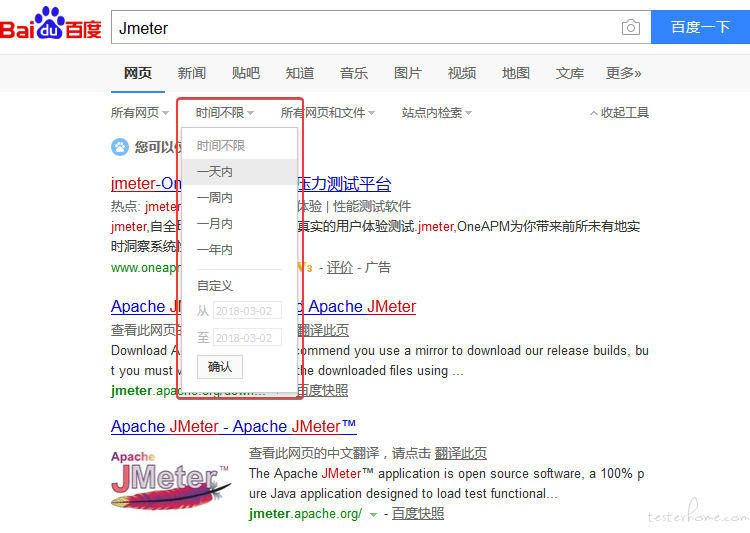Click the paw icon beside 您可以
This screenshot has width=750, height=533.
tap(120, 146)
